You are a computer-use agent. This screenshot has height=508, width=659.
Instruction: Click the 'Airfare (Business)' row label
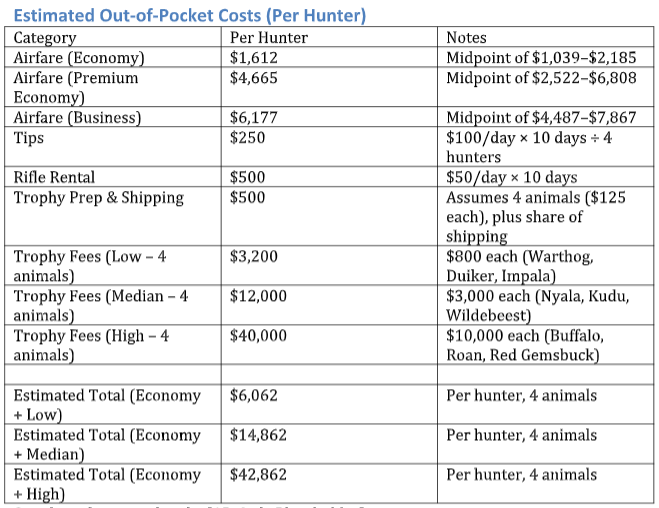pos(77,117)
